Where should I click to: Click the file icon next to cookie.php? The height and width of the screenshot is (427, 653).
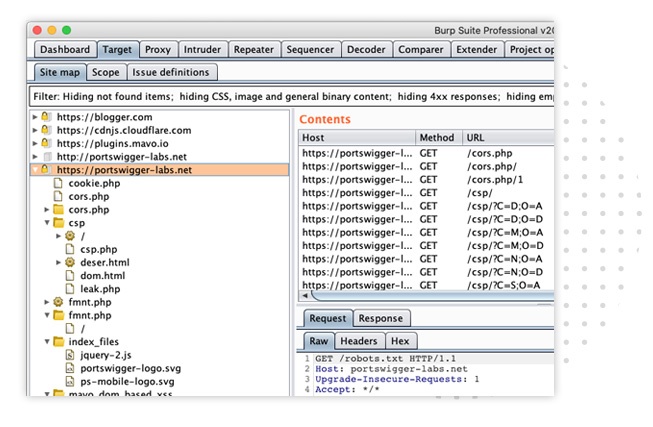[57, 184]
